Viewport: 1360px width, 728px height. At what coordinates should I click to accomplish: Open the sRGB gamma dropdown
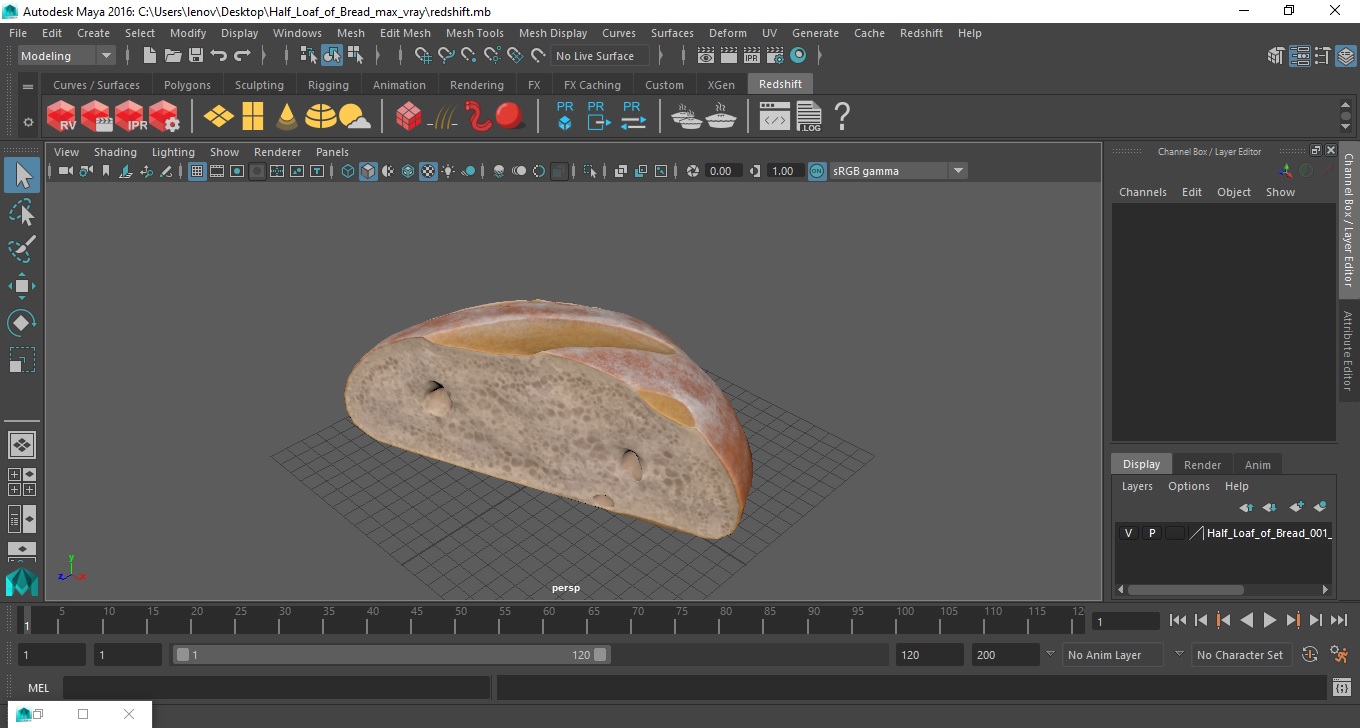pos(898,171)
